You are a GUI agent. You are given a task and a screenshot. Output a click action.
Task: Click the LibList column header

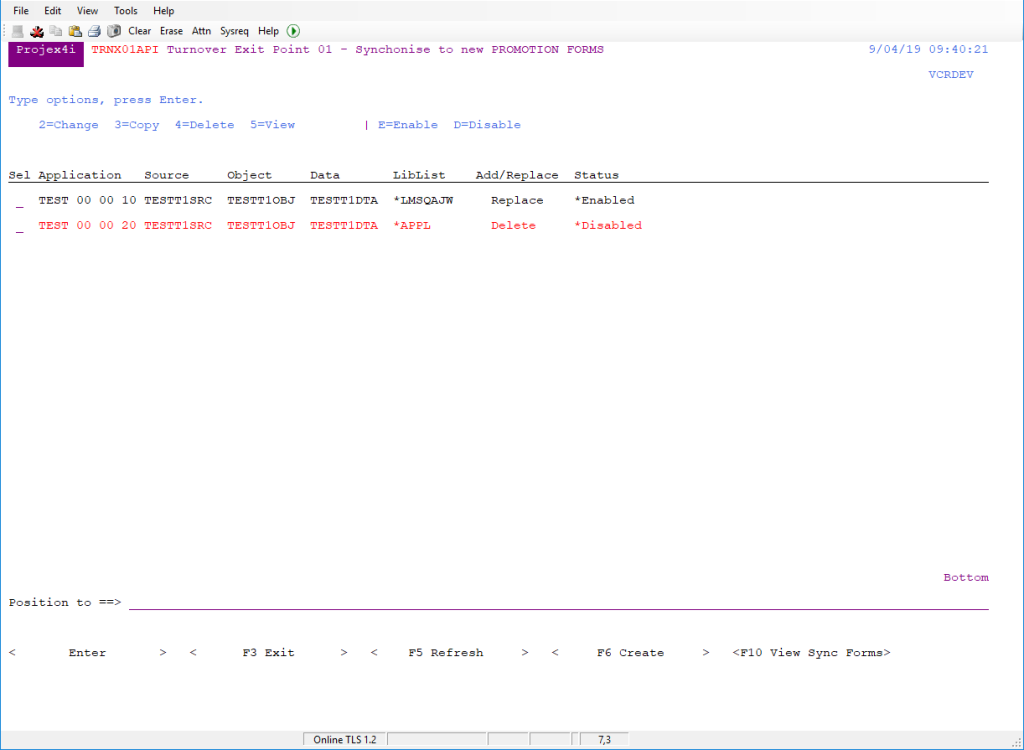pyautogui.click(x=419, y=175)
